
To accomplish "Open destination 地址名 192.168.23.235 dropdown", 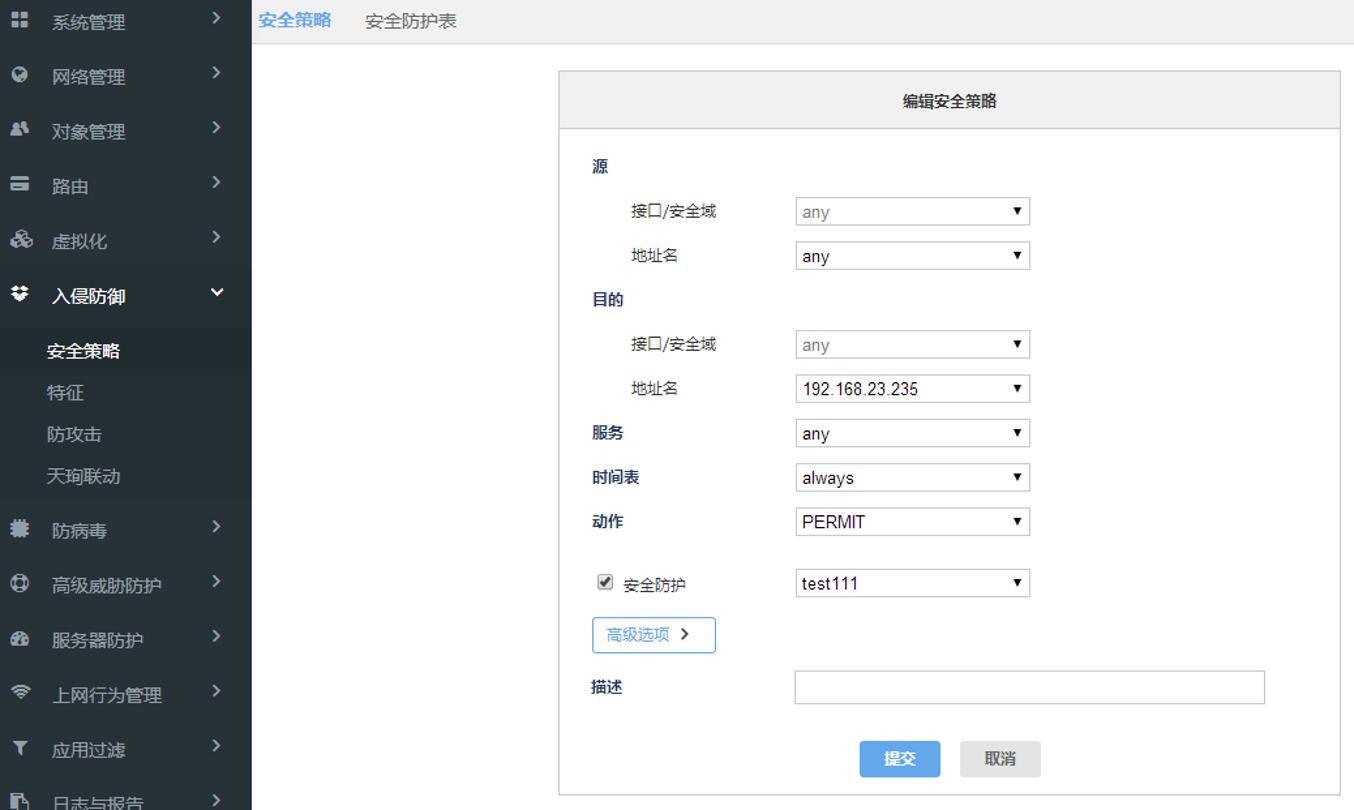I will point(912,389).
